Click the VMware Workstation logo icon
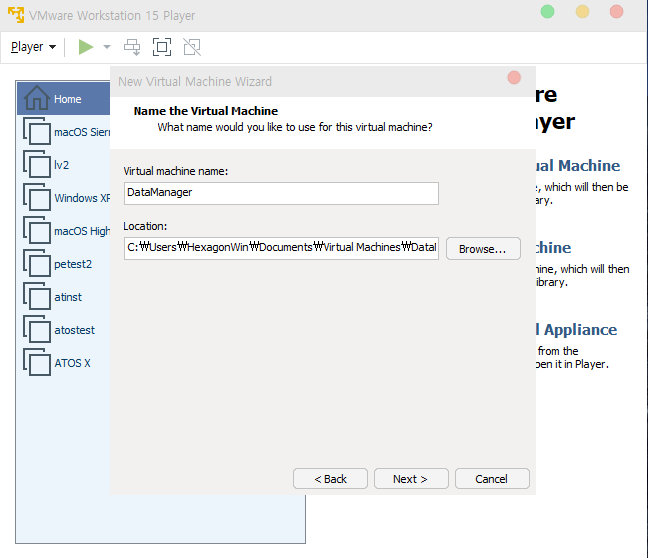Screen dimensions: 648x558 click(x=16, y=15)
